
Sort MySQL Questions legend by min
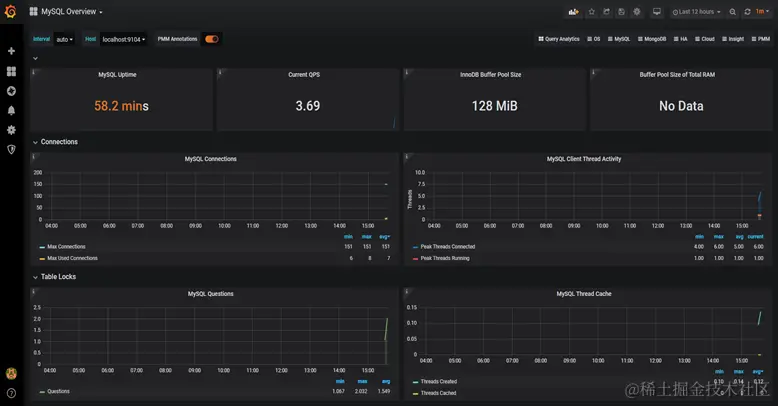[x=340, y=382]
